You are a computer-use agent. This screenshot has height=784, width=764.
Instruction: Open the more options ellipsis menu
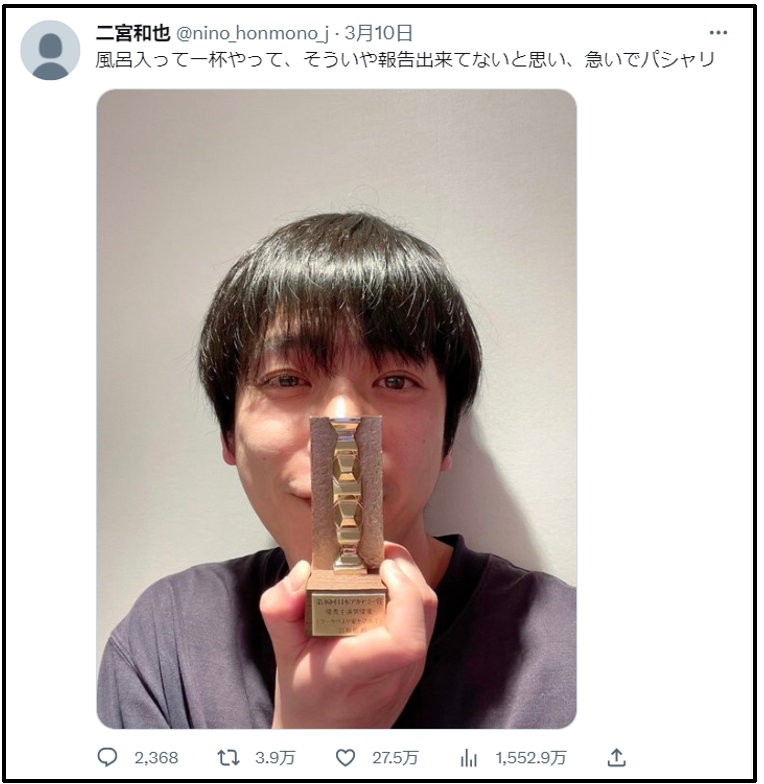click(718, 33)
